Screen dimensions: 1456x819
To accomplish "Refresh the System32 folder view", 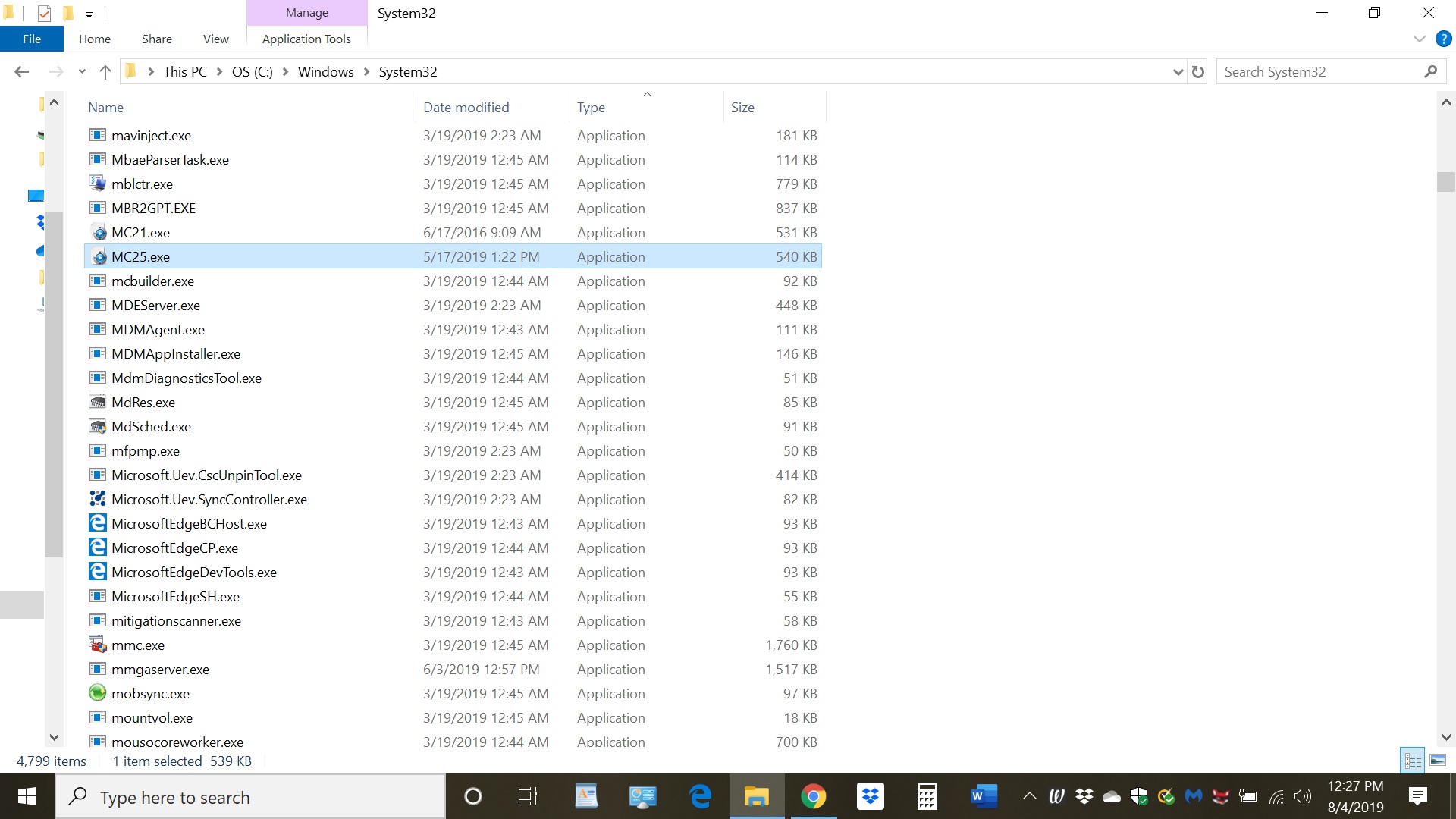I will 1198,71.
